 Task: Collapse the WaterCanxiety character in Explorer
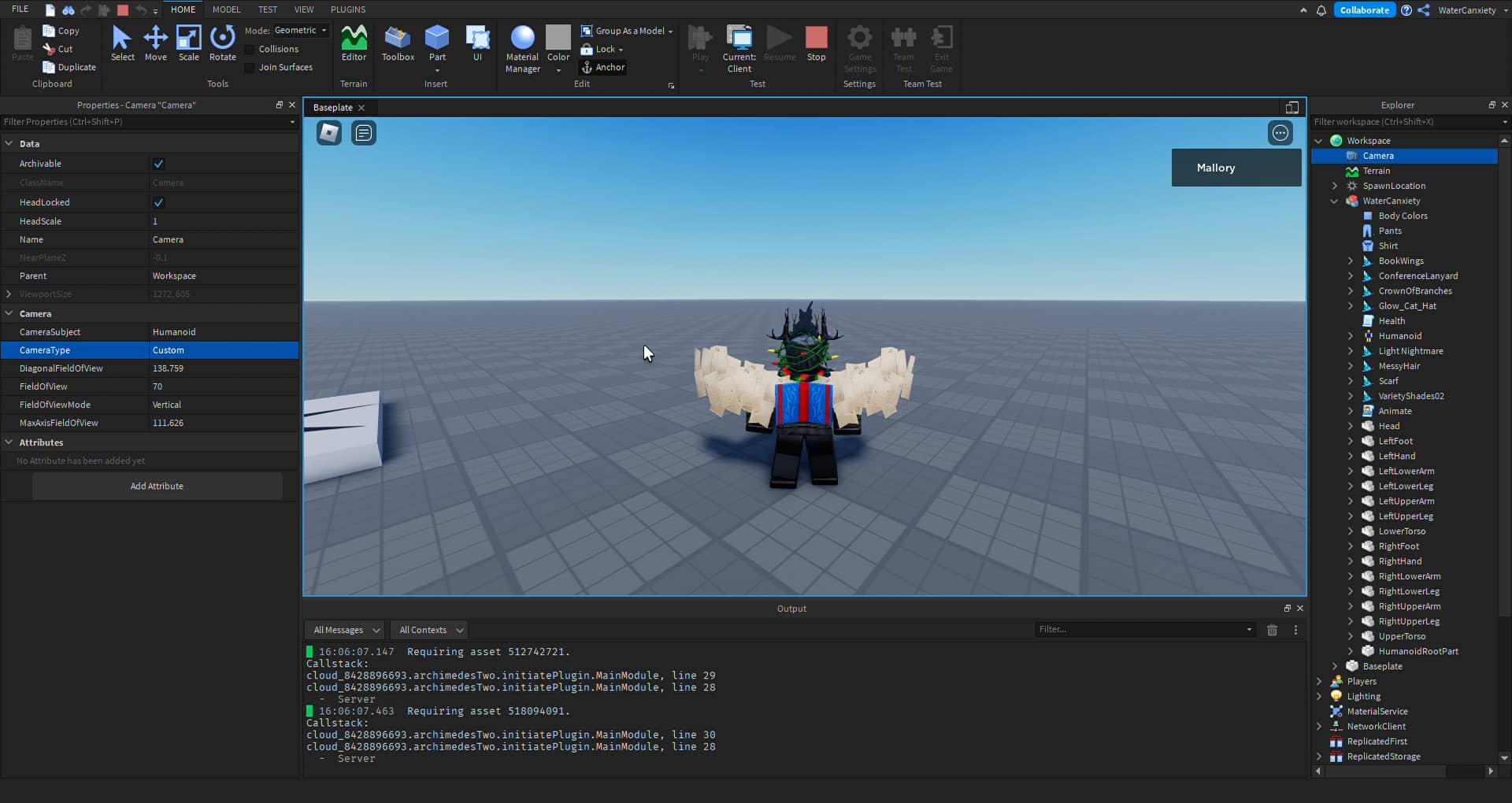(x=1334, y=201)
